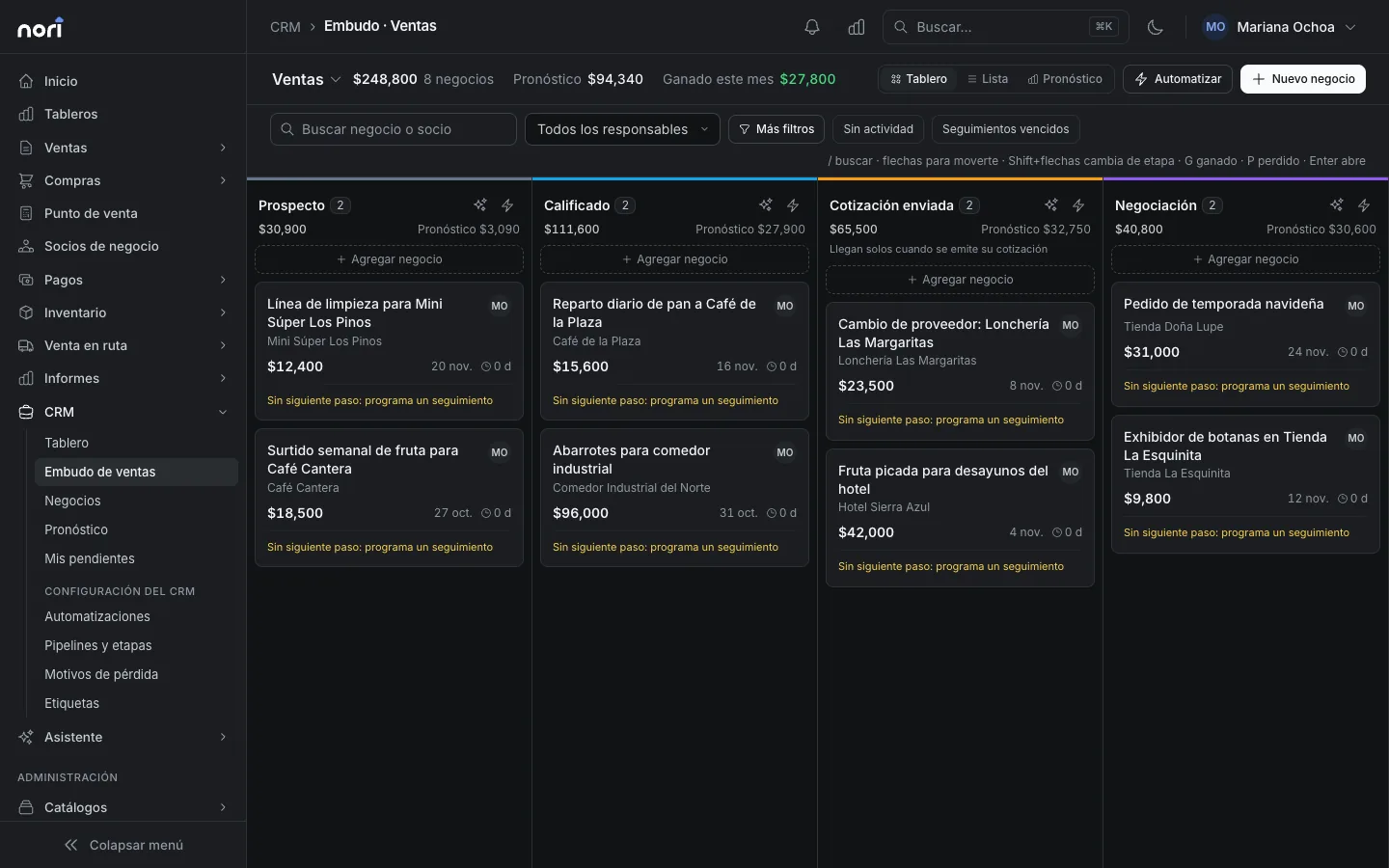
Task: Open Negocios in CRM submenu
Action: pyautogui.click(x=136, y=501)
